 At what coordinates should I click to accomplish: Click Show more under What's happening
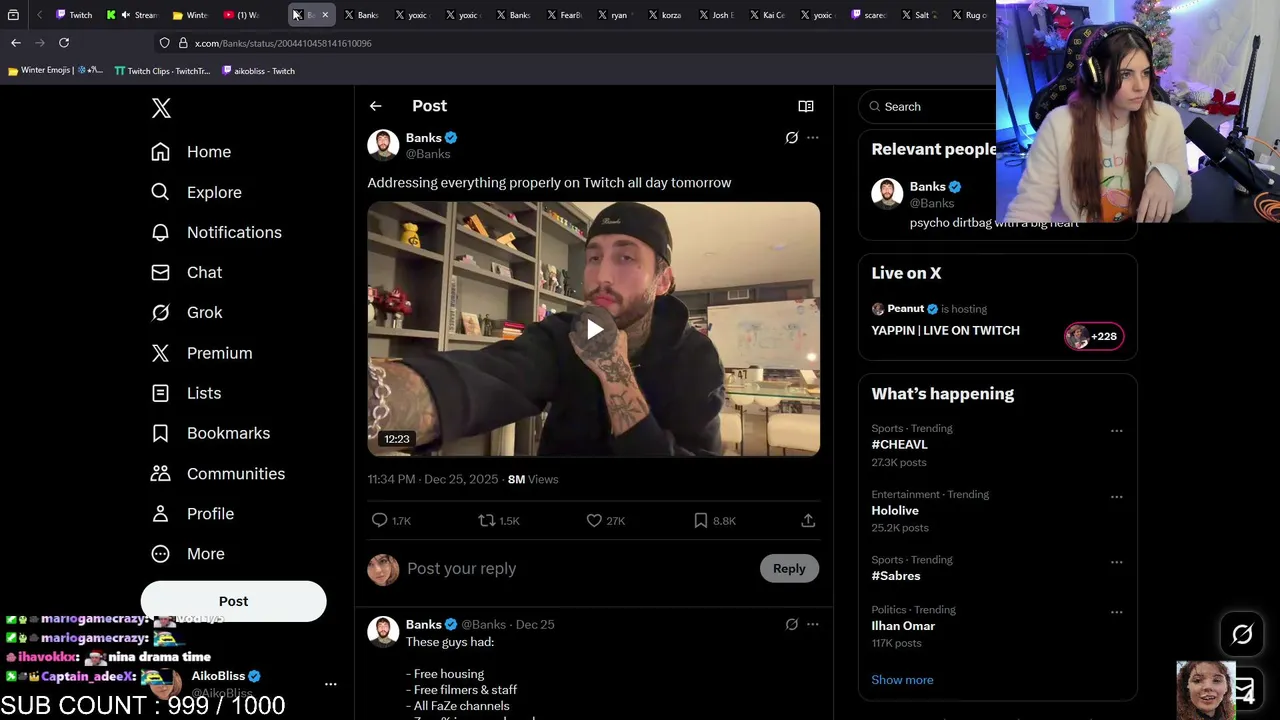click(x=902, y=680)
